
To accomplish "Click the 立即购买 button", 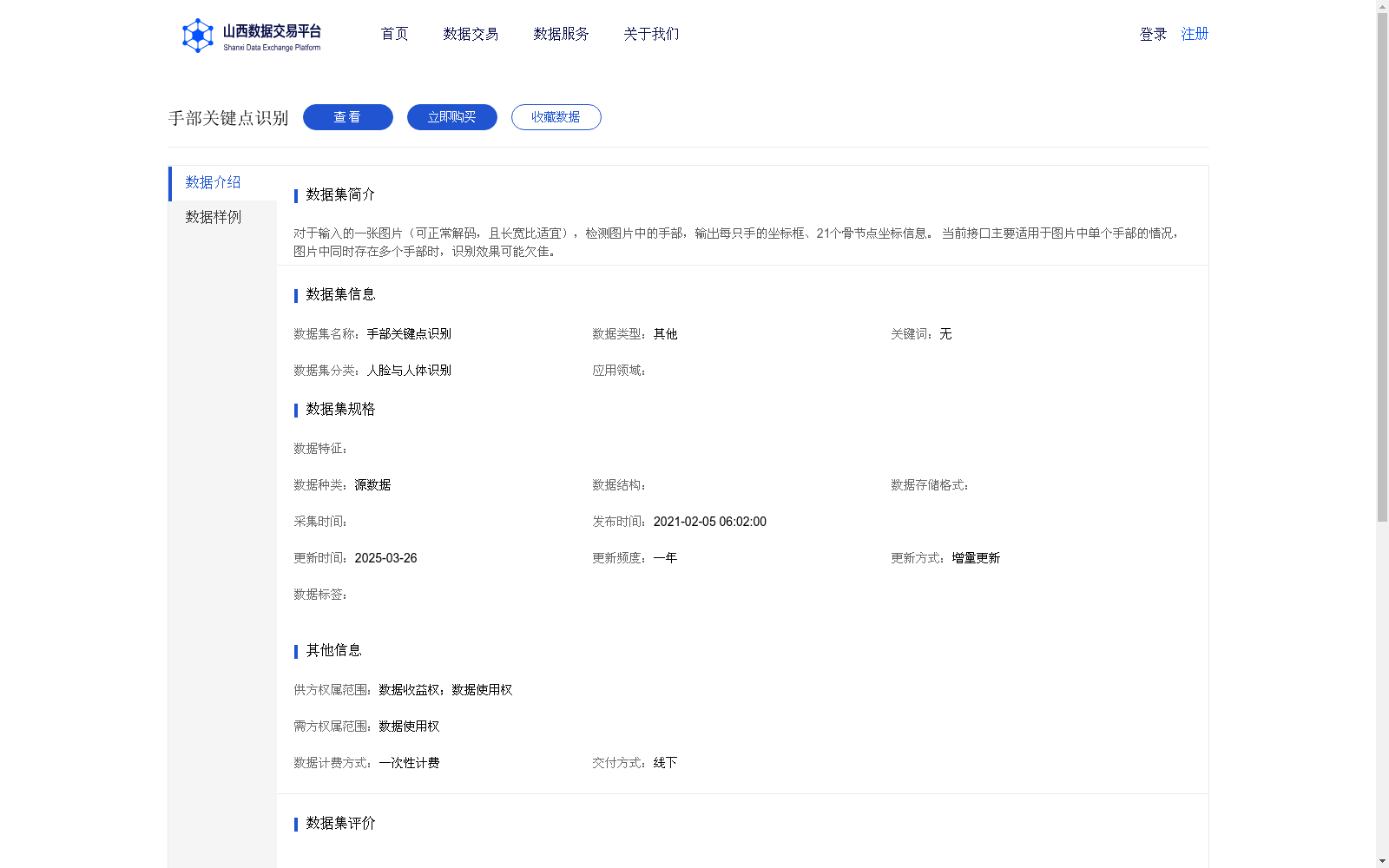I will pos(452,117).
